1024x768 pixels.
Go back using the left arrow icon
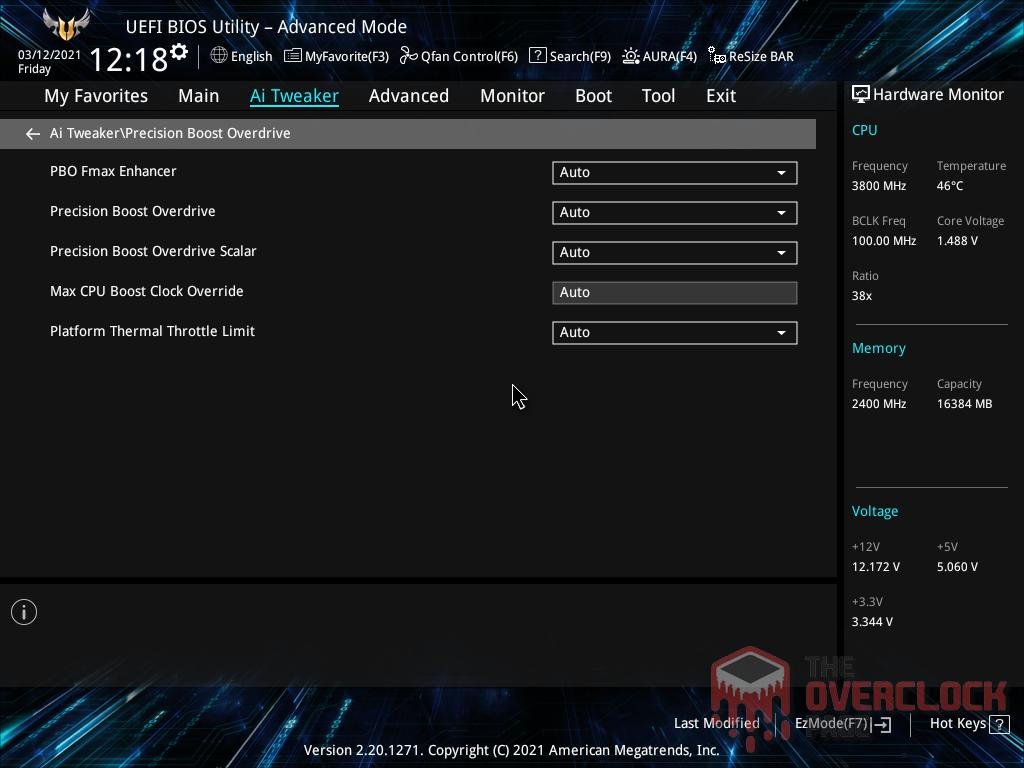point(32,133)
